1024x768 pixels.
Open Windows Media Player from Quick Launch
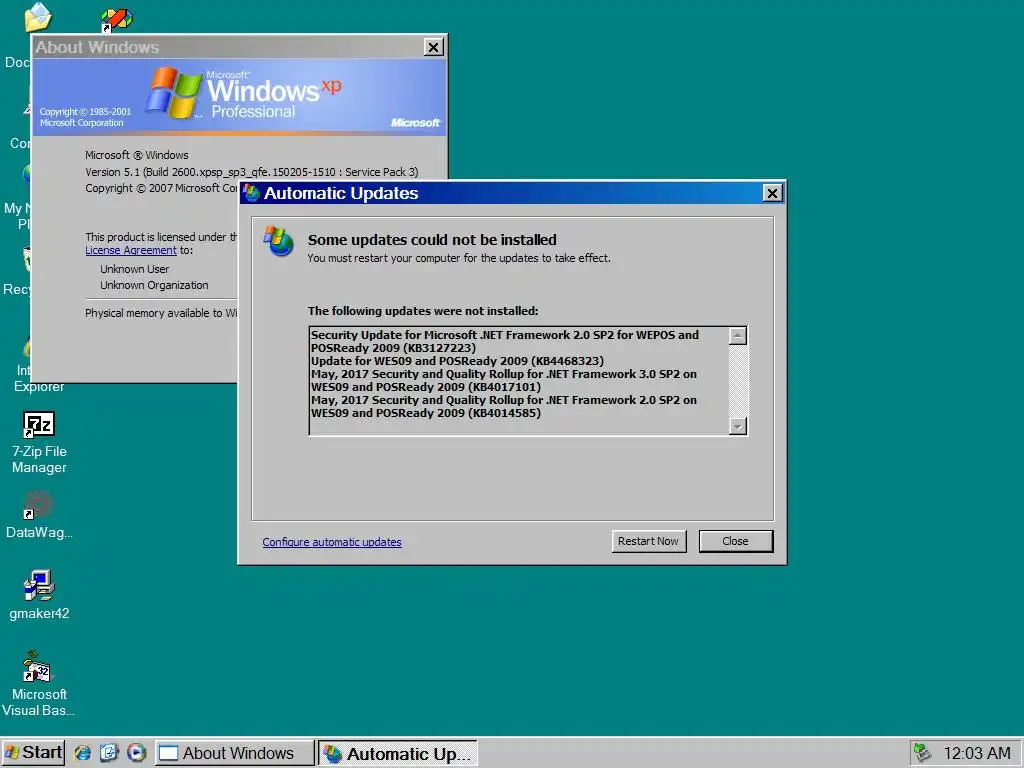click(136, 753)
